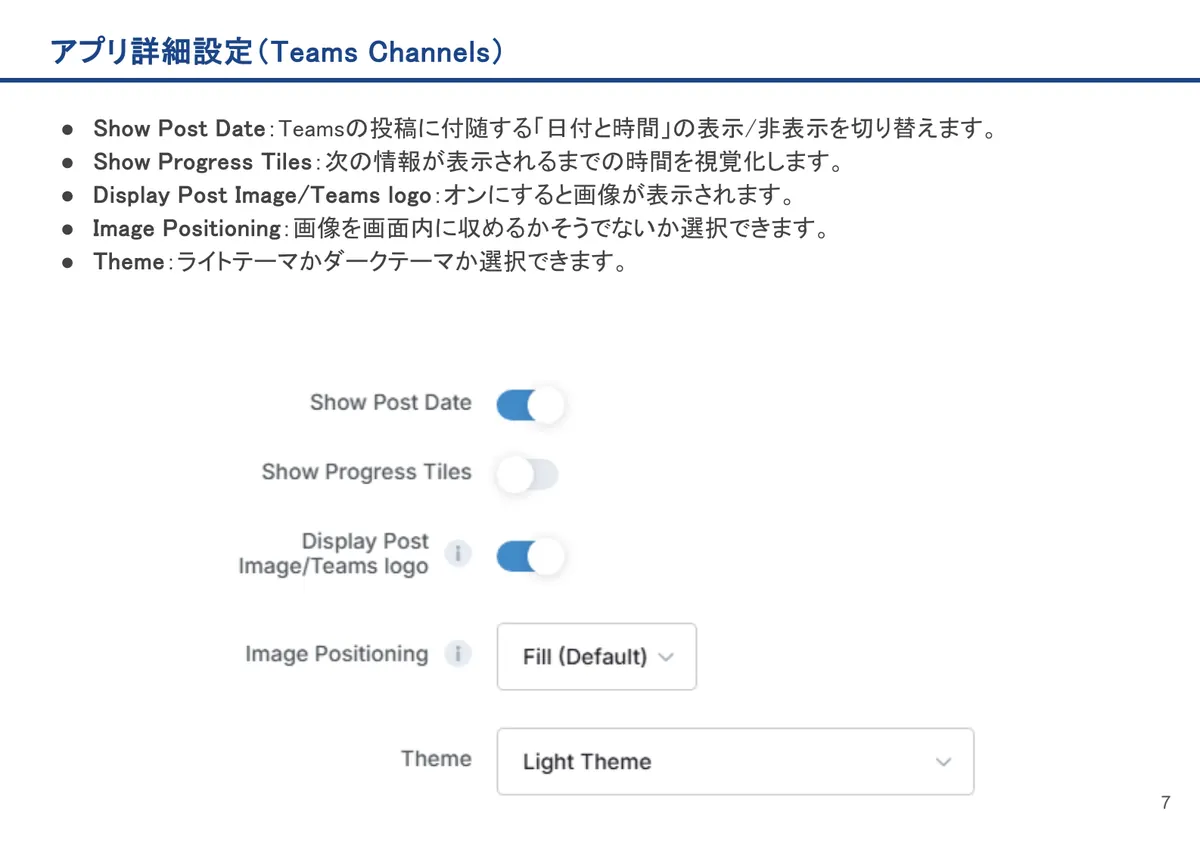Click the bullet describing Image Positioning
Image resolution: width=1200 pixels, height=849 pixels.
(463, 229)
